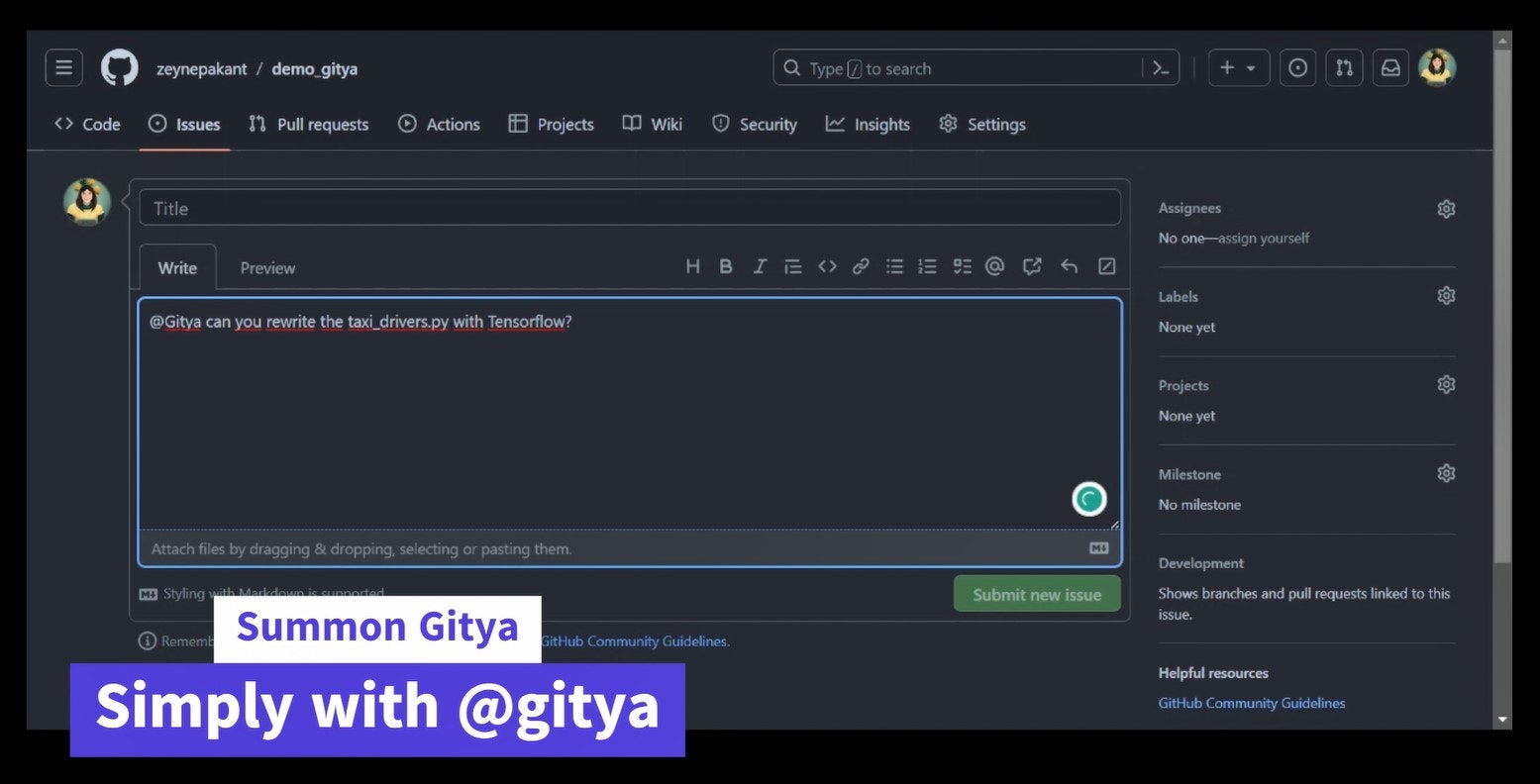The width and height of the screenshot is (1540, 784).
Task: Insert a task list icon
Action: point(962,266)
